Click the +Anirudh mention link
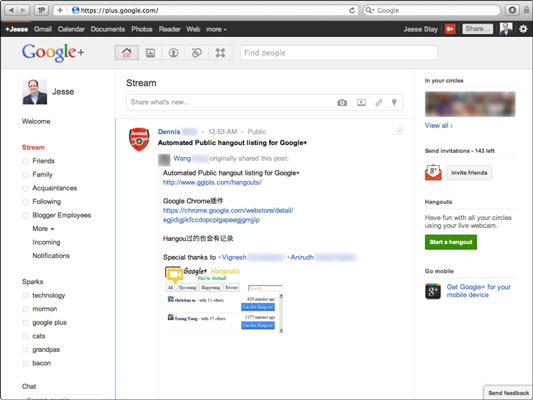The height and width of the screenshot is (400, 533). tap(300, 257)
